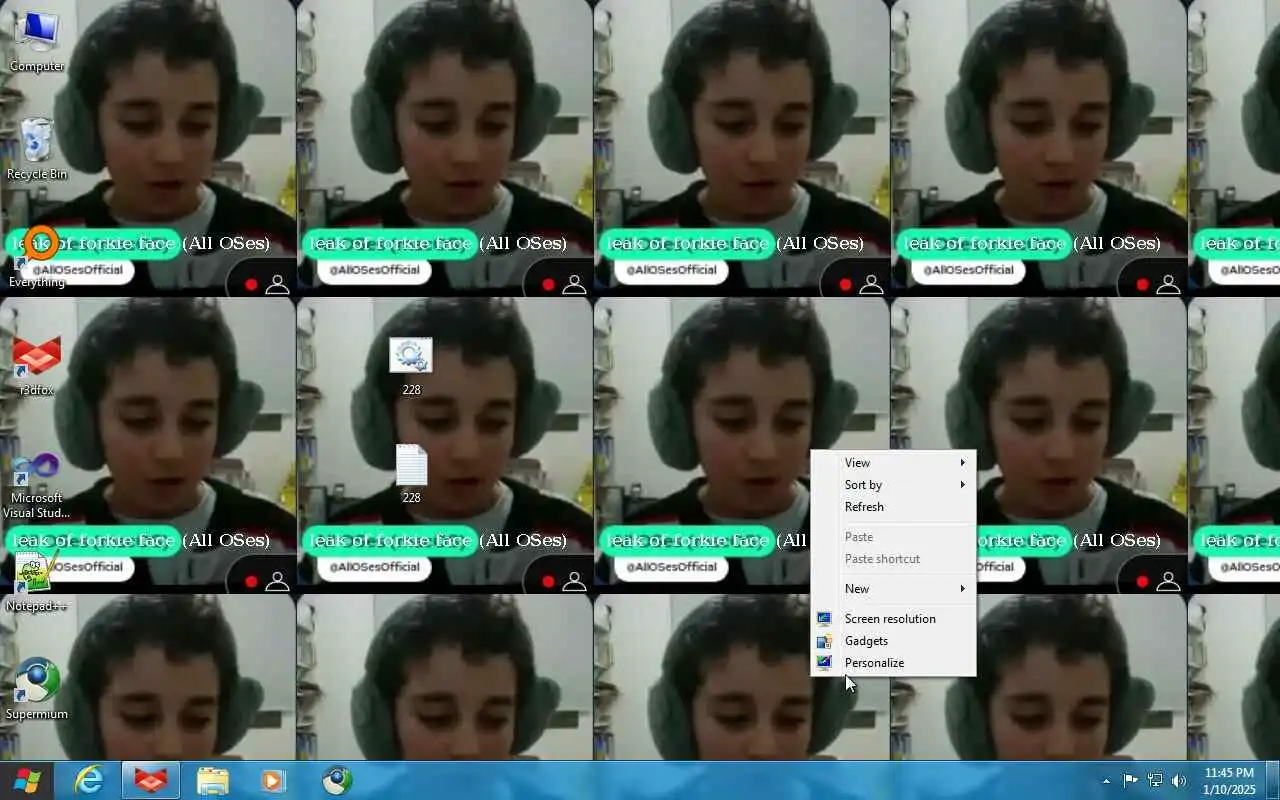The image size is (1280, 800).
Task: Click the View submenu arrow
Action: pyautogui.click(x=963, y=463)
